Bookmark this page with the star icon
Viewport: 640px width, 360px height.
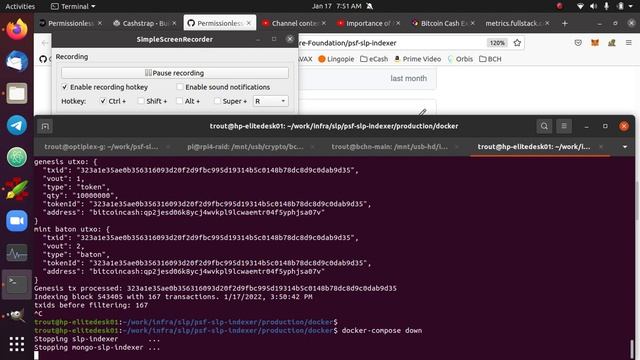coord(517,43)
